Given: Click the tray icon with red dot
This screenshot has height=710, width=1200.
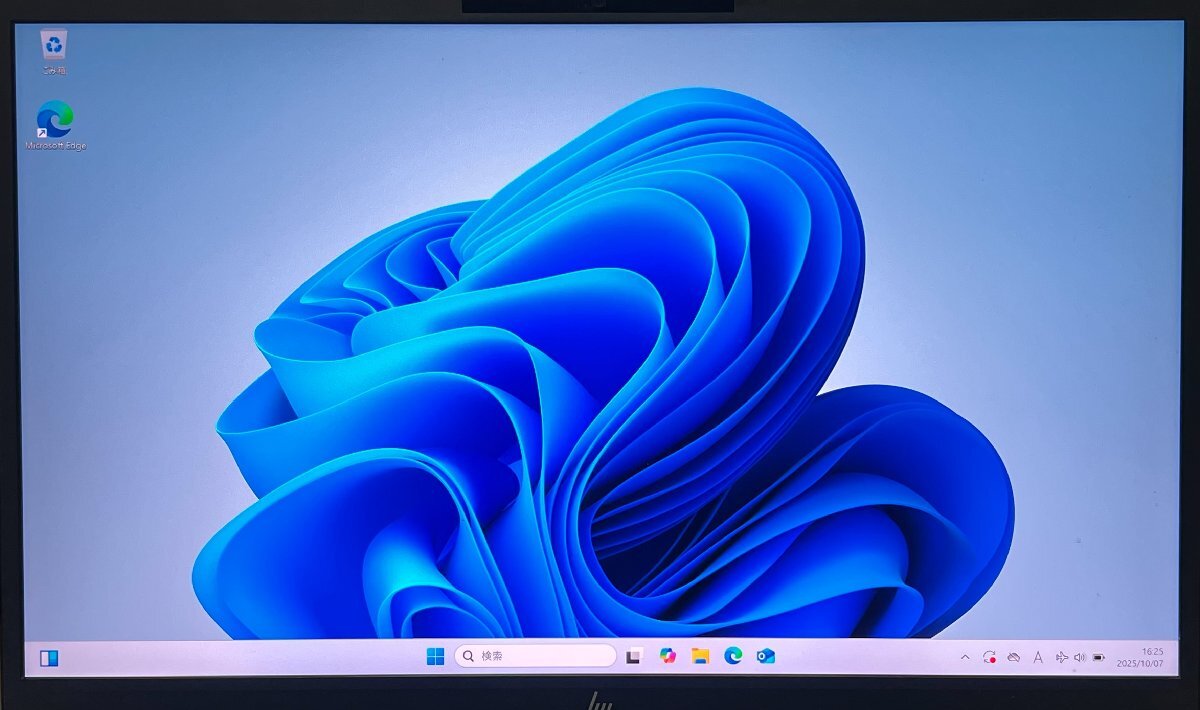Looking at the screenshot, I should [989, 657].
